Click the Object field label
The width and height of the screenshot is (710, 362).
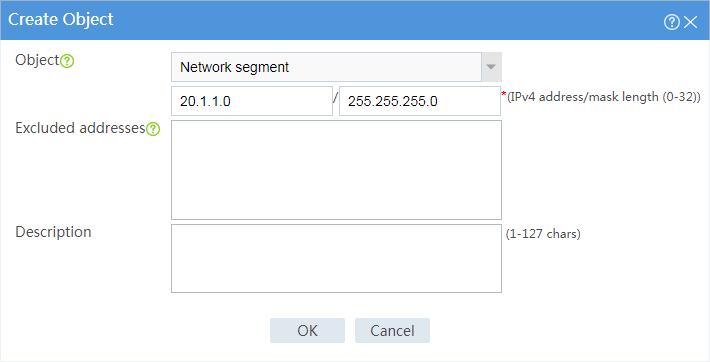tap(37, 60)
